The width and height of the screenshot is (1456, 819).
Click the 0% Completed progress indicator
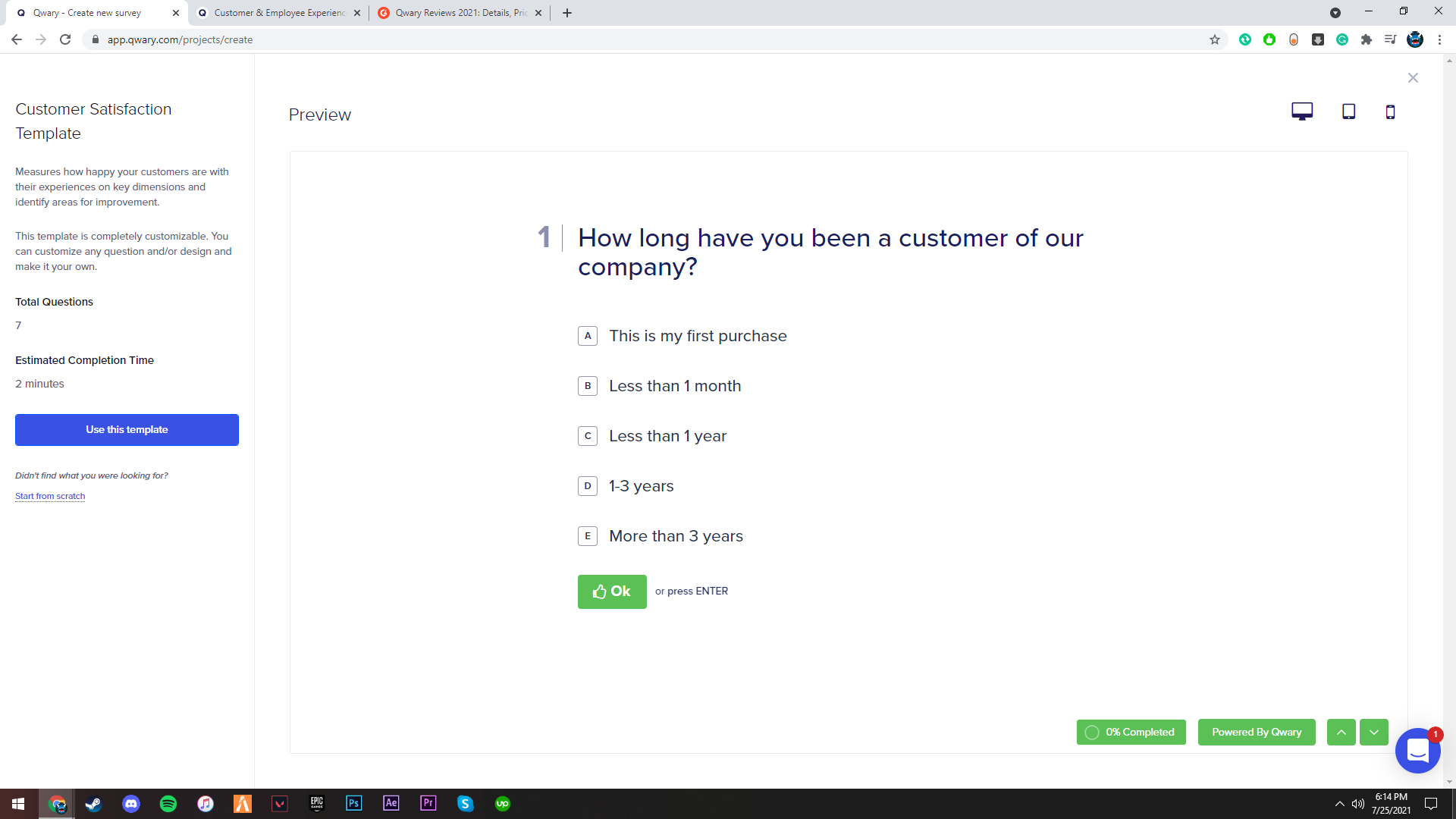1131,733
